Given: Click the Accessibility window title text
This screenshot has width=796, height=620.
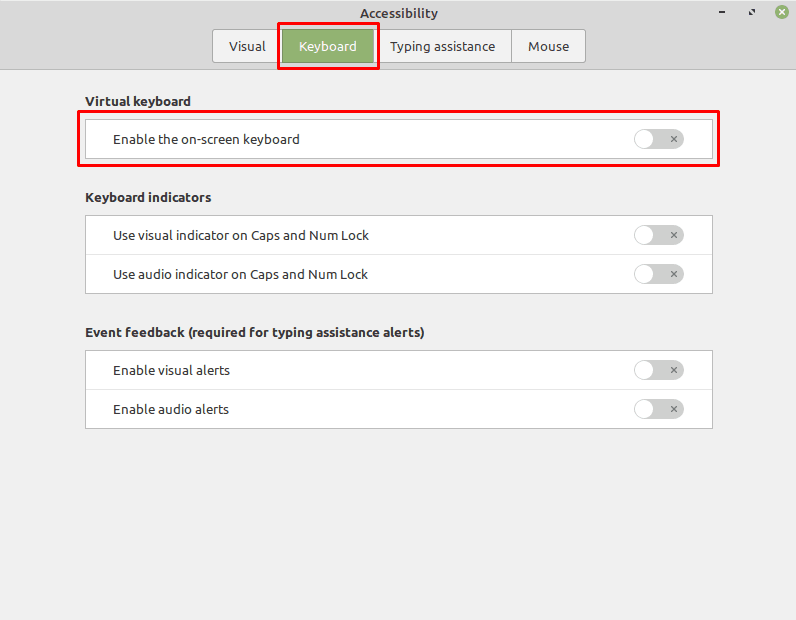Looking at the screenshot, I should (399, 13).
